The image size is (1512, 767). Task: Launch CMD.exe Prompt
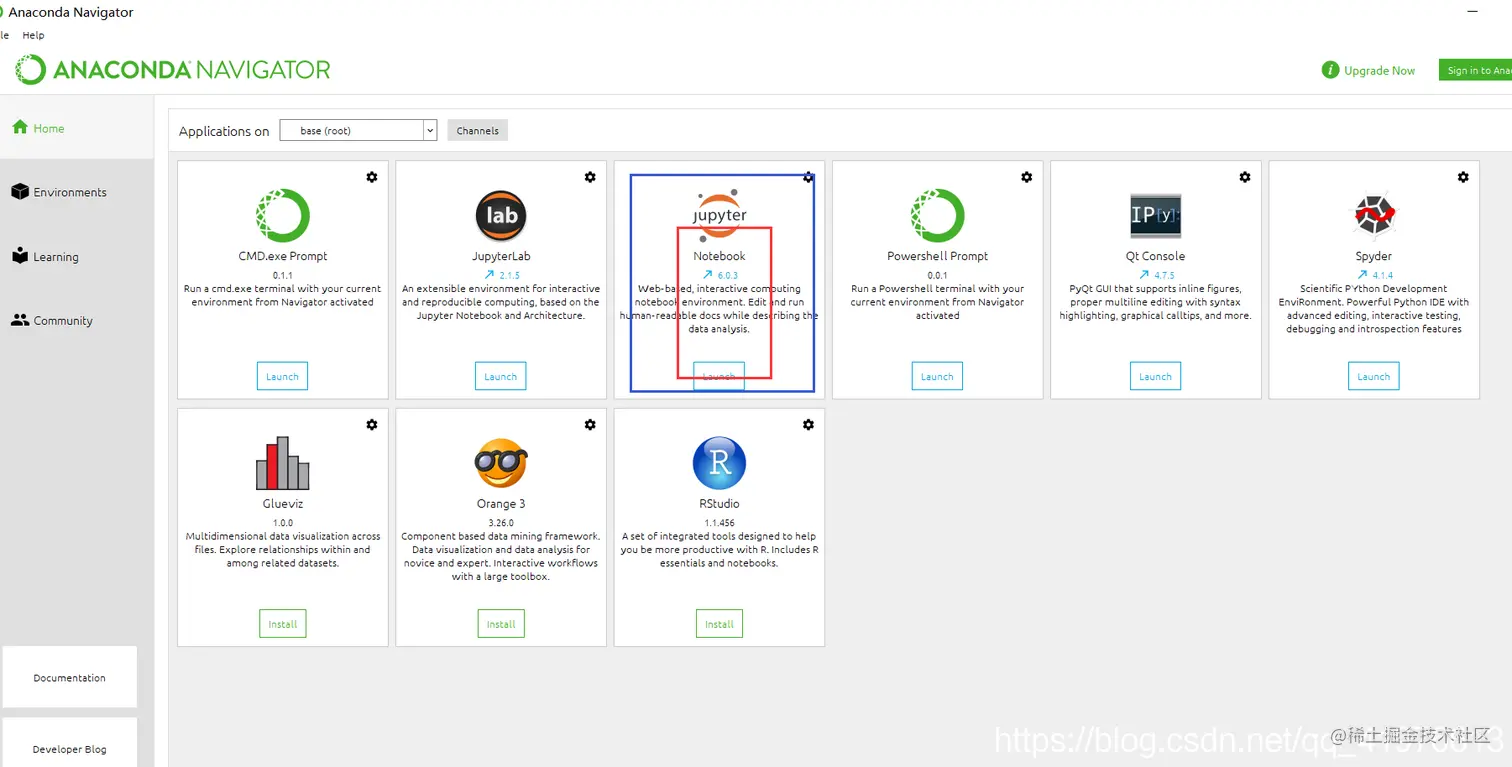pos(283,376)
